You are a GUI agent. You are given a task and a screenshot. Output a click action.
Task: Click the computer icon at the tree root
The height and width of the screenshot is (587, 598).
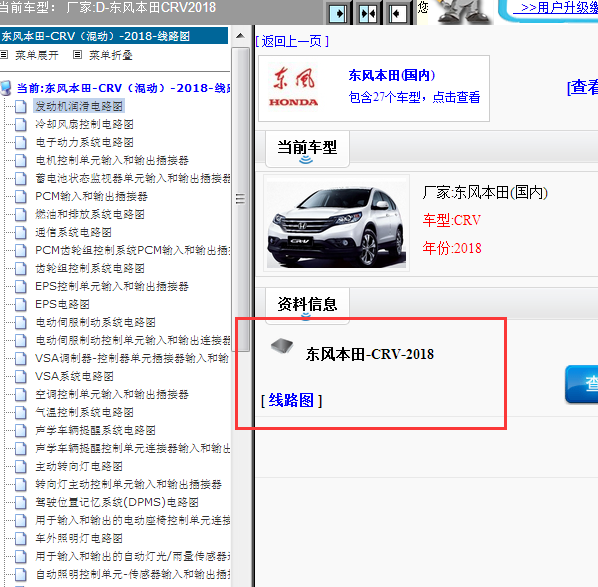pyautogui.click(x=6, y=88)
